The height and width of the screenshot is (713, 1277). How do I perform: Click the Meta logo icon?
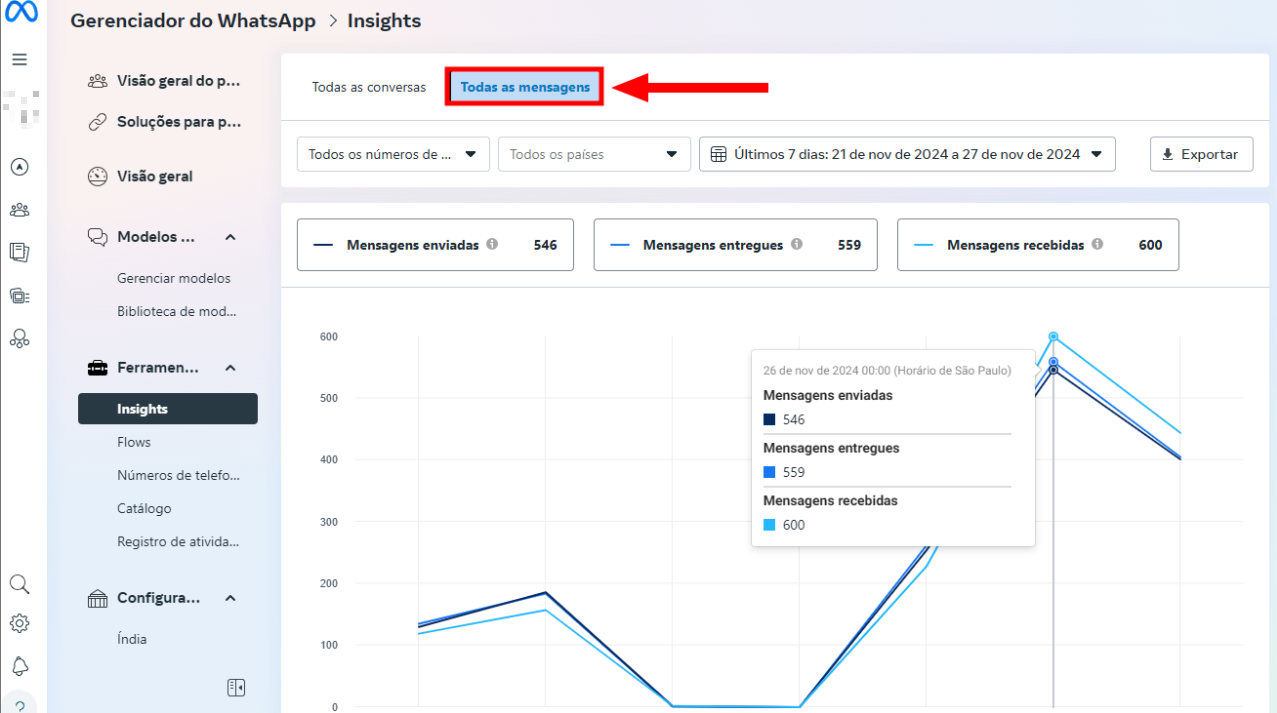pyautogui.click(x=21, y=13)
